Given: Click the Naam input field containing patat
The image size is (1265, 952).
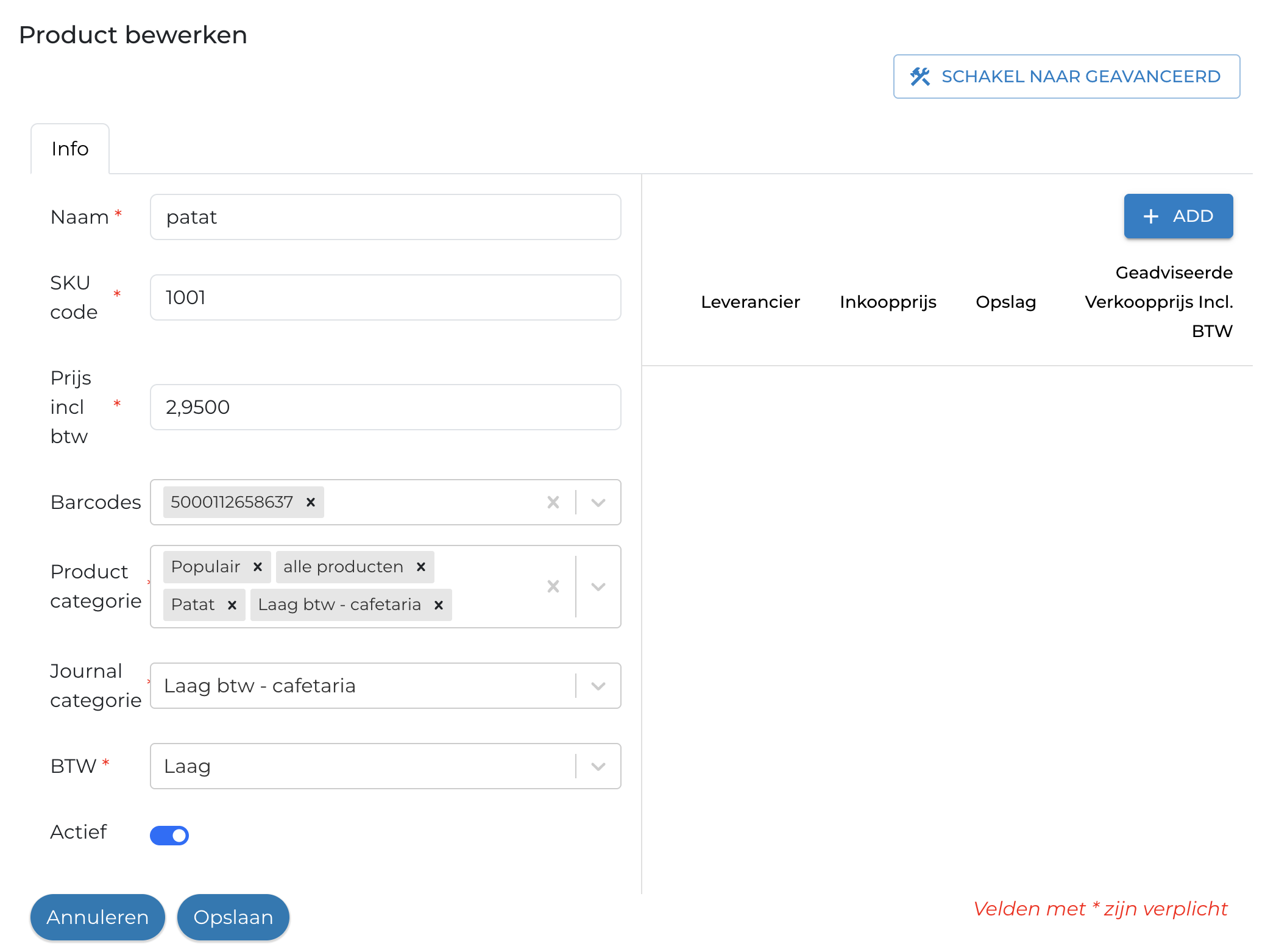Looking at the screenshot, I should [x=385, y=217].
